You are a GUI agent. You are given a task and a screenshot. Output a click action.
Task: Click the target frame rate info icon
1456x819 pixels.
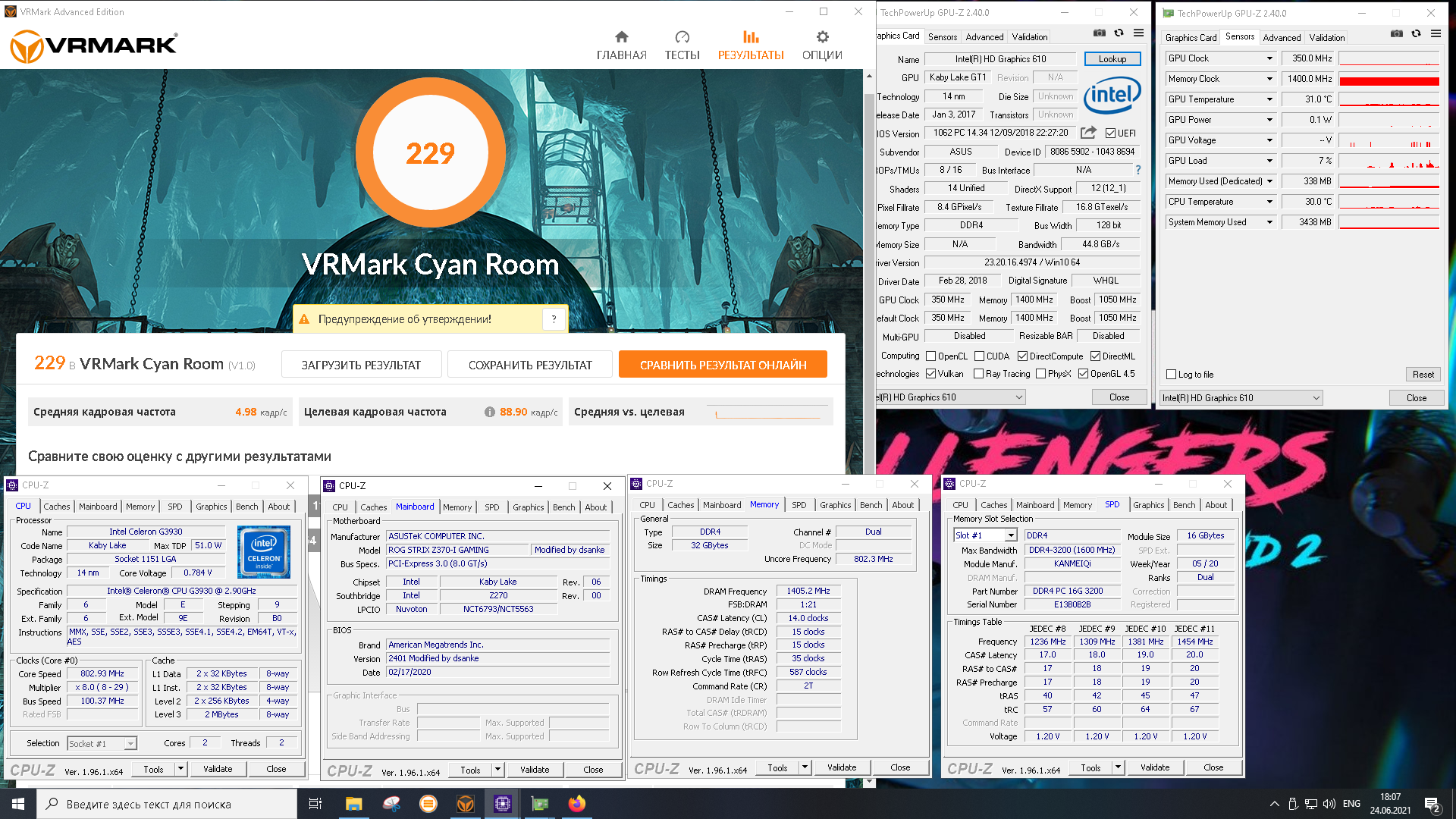tap(490, 412)
